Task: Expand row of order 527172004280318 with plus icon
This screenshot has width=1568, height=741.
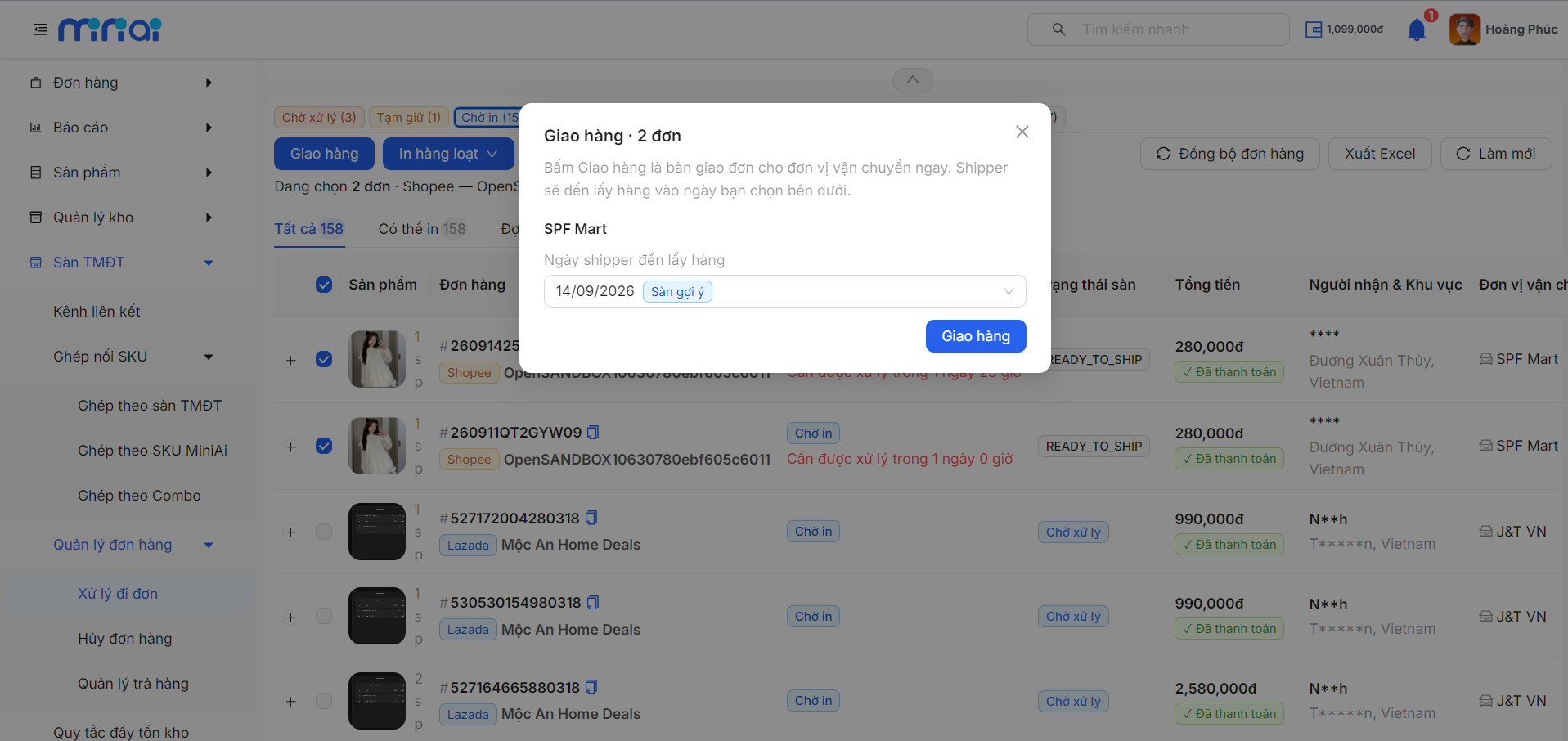Action: click(291, 532)
